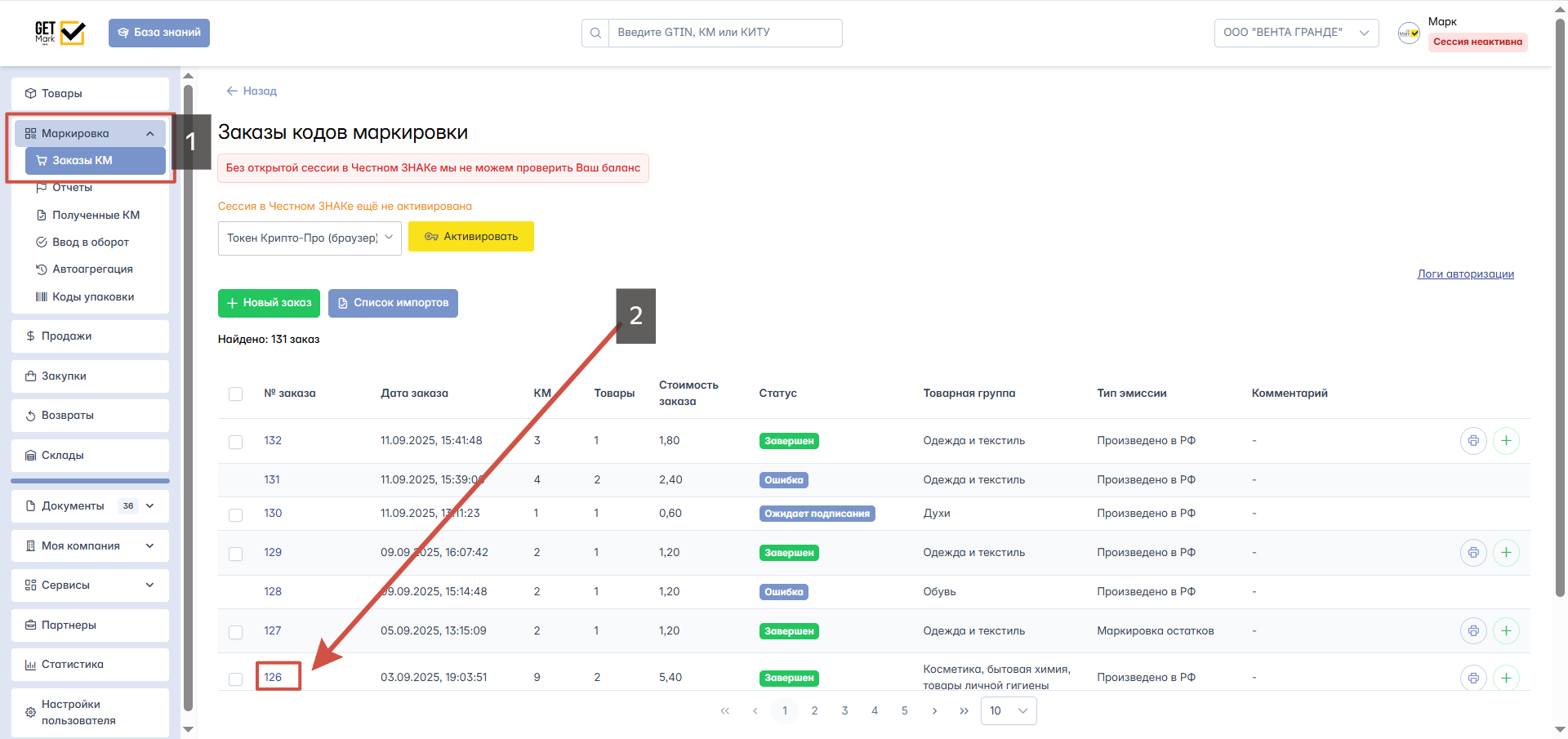Viewport: 1568px width, 739px height.
Task: Go to page 3
Action: pyautogui.click(x=844, y=710)
